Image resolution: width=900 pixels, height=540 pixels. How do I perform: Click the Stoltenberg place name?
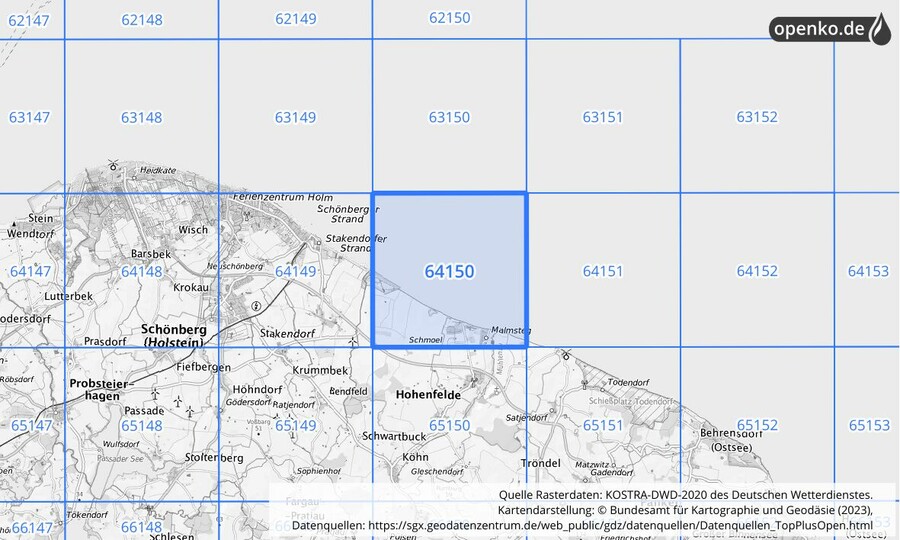click(x=214, y=458)
